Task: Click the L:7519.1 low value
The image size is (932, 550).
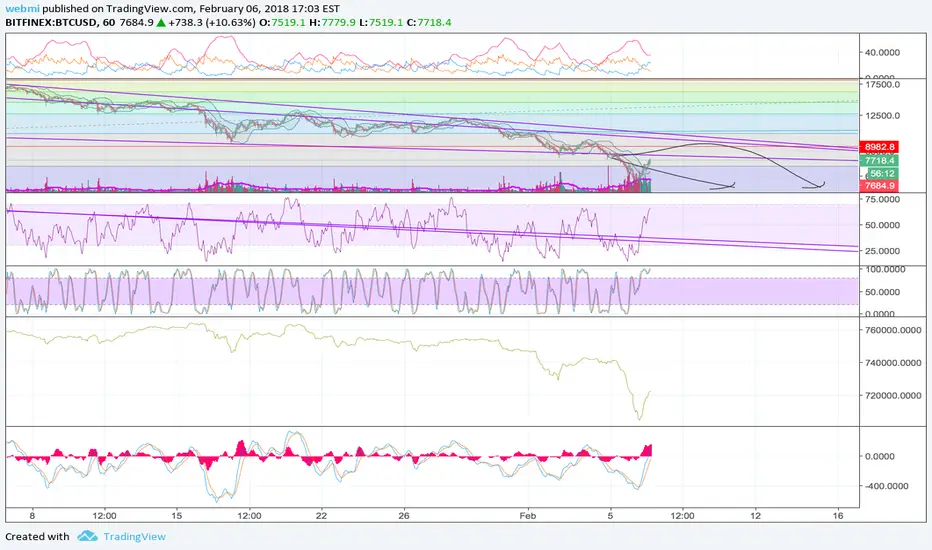Action: pos(381,23)
